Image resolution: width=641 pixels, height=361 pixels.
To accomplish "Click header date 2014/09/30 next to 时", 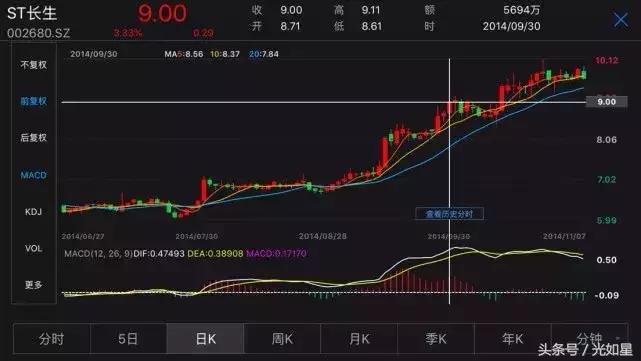I will click(x=511, y=27).
